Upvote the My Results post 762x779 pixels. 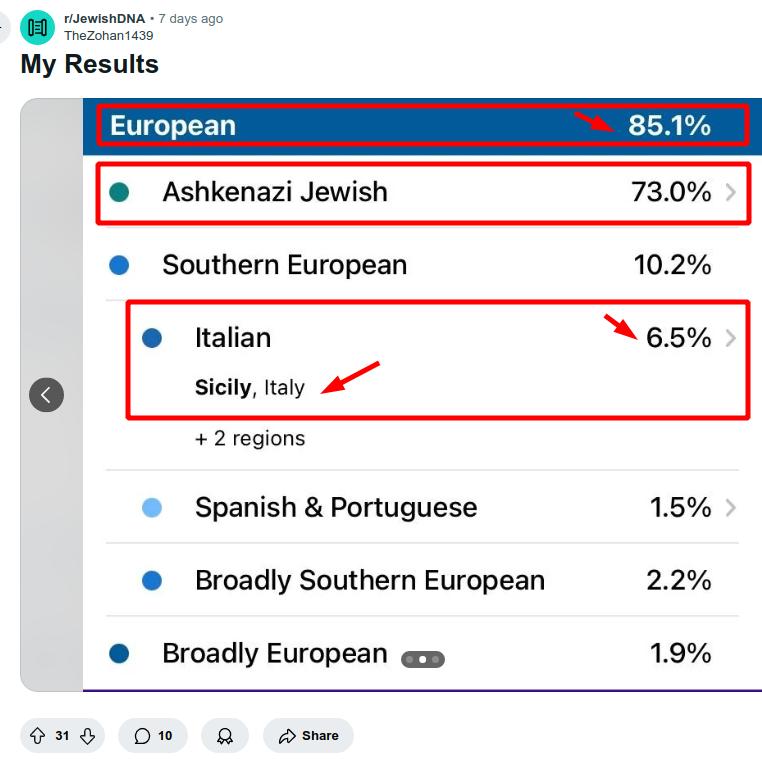click(x=37, y=736)
